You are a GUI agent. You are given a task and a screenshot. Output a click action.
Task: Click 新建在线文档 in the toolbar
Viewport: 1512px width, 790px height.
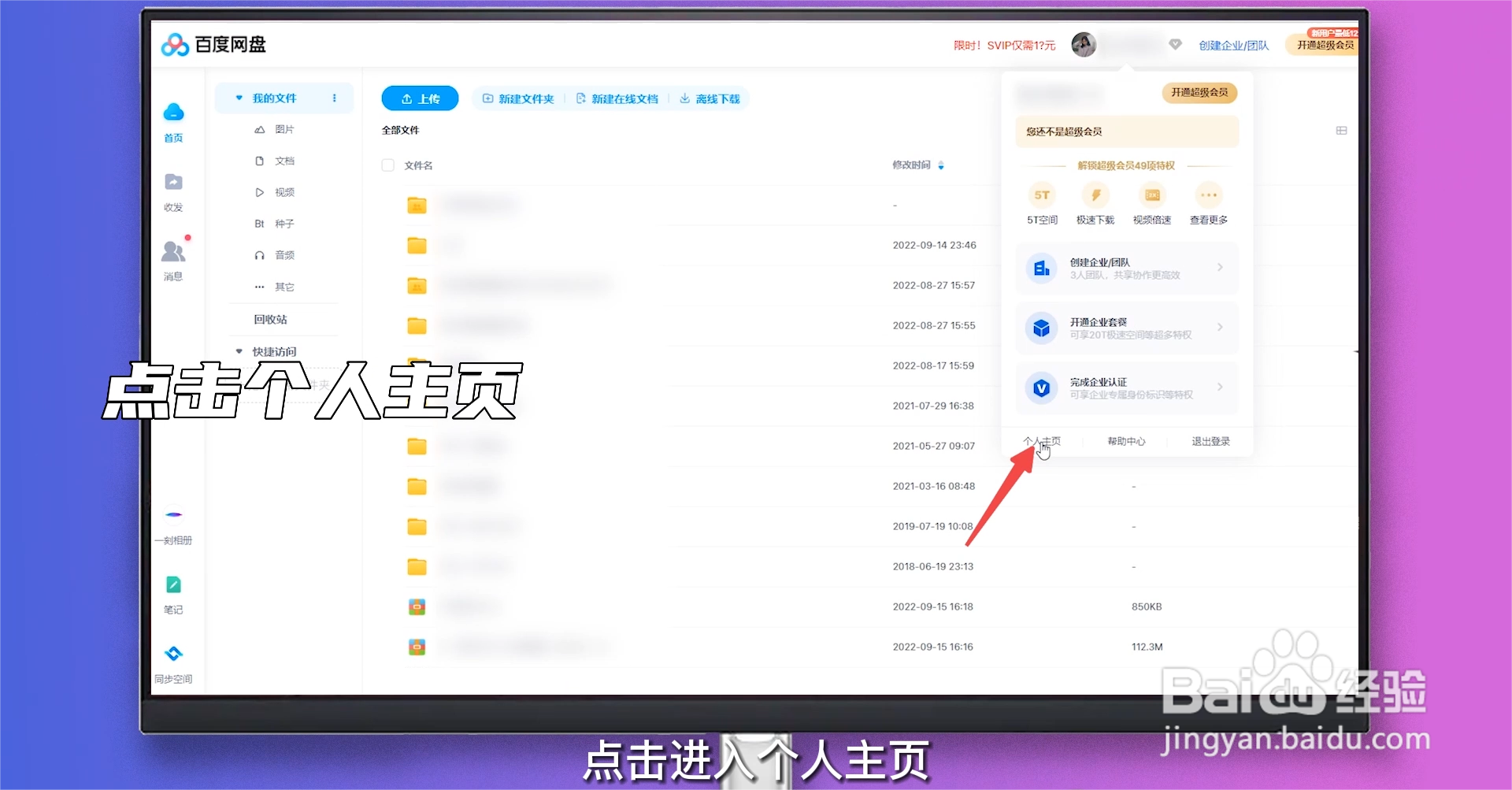pyautogui.click(x=617, y=99)
